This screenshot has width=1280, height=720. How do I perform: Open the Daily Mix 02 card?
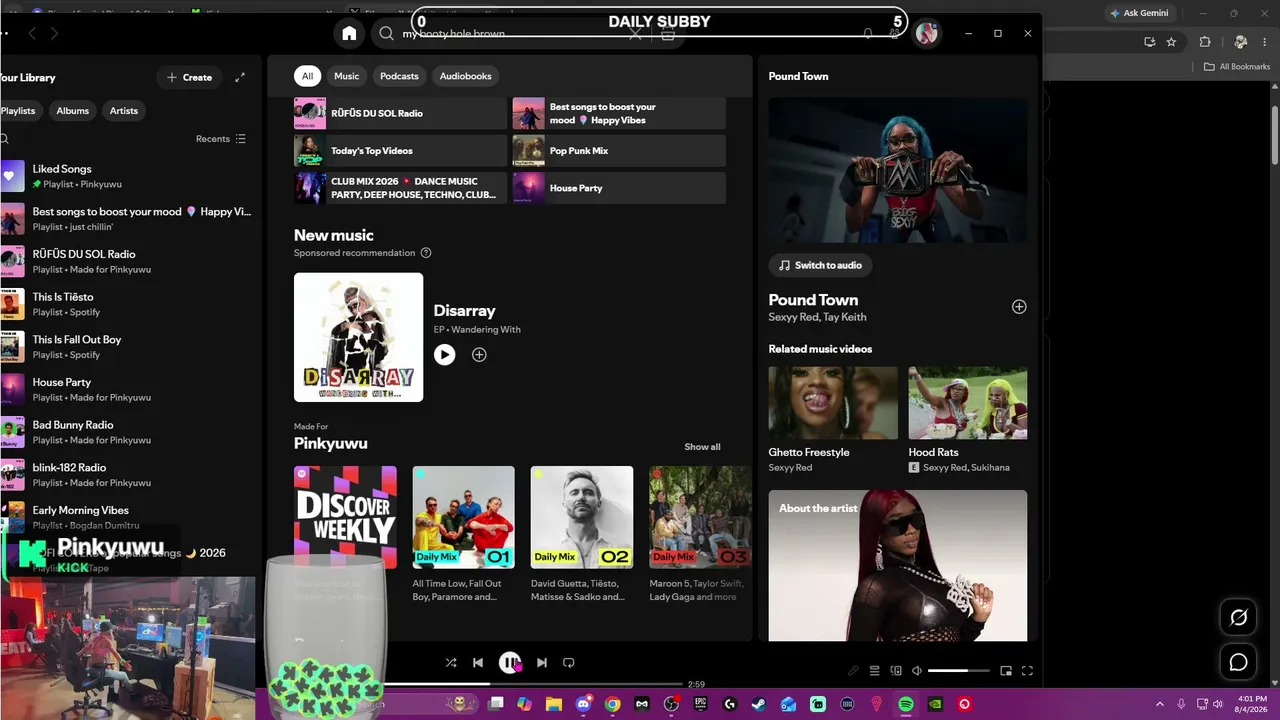[x=582, y=535]
